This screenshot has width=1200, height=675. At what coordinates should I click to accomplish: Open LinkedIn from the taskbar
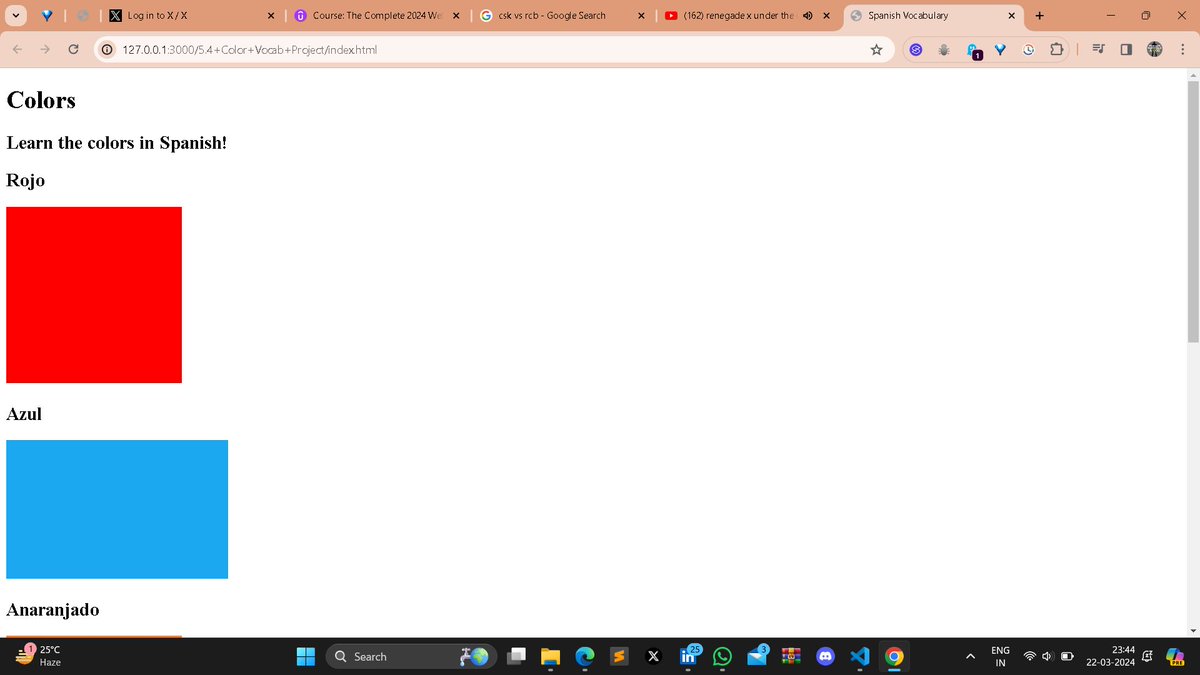689,657
